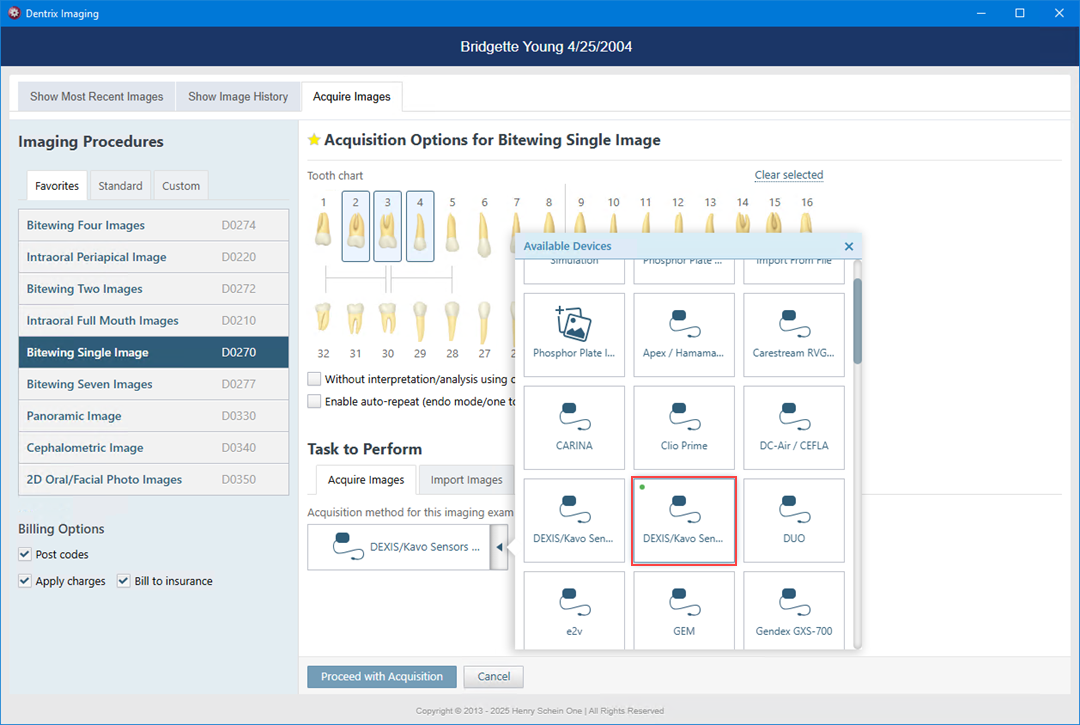Switch to the Import Images tab
This screenshot has height=725, width=1080.
pyautogui.click(x=466, y=479)
